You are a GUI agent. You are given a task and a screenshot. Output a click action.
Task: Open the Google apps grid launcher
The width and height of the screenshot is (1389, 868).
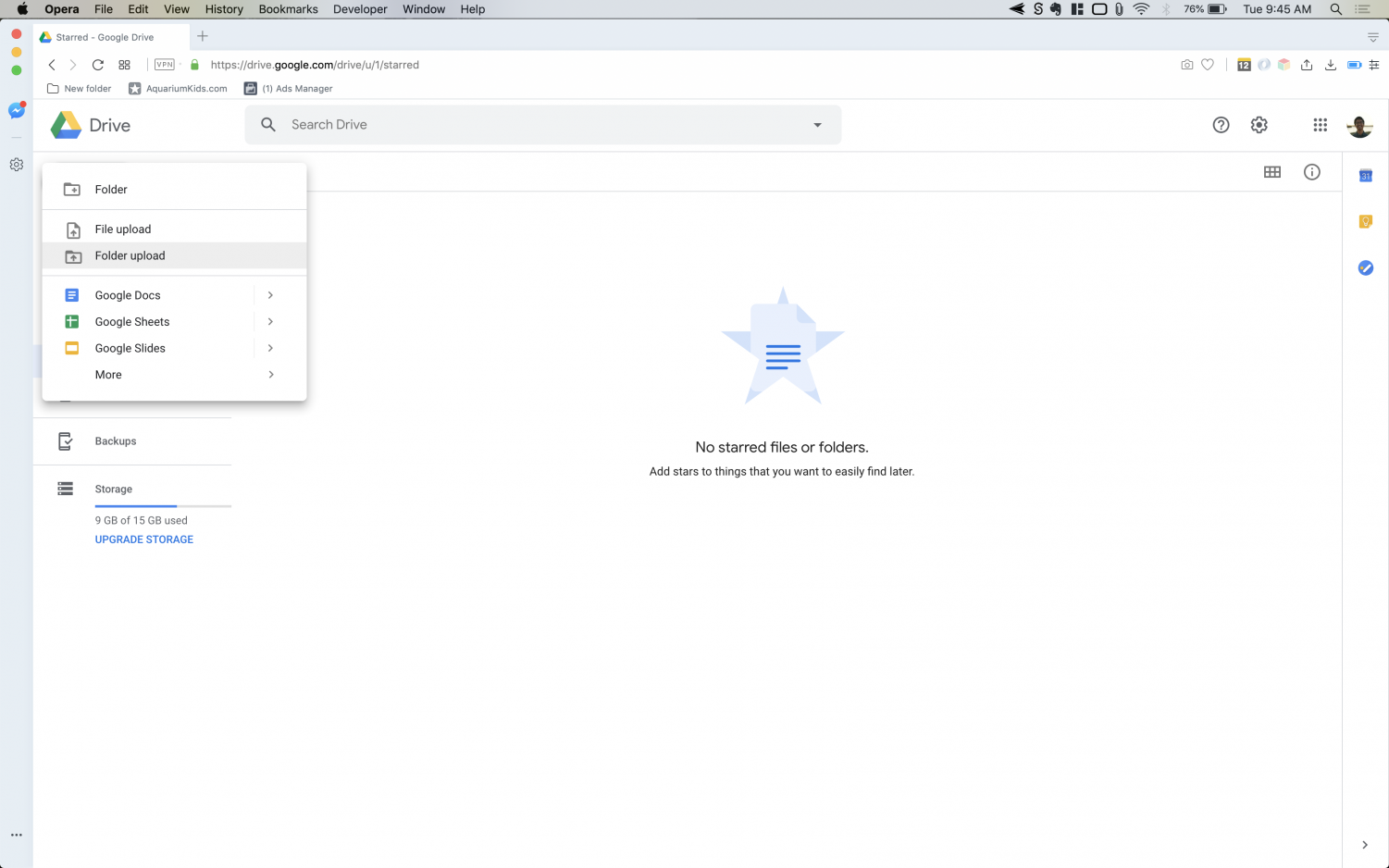1320,125
